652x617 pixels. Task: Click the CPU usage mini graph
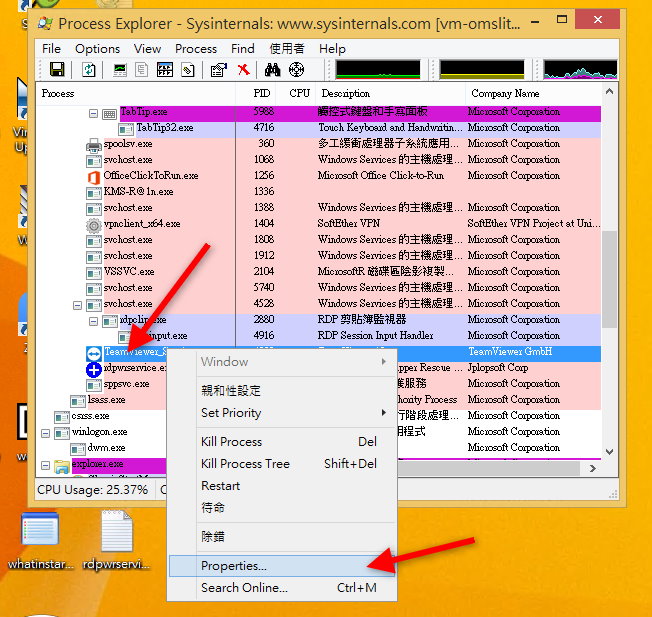(378, 69)
